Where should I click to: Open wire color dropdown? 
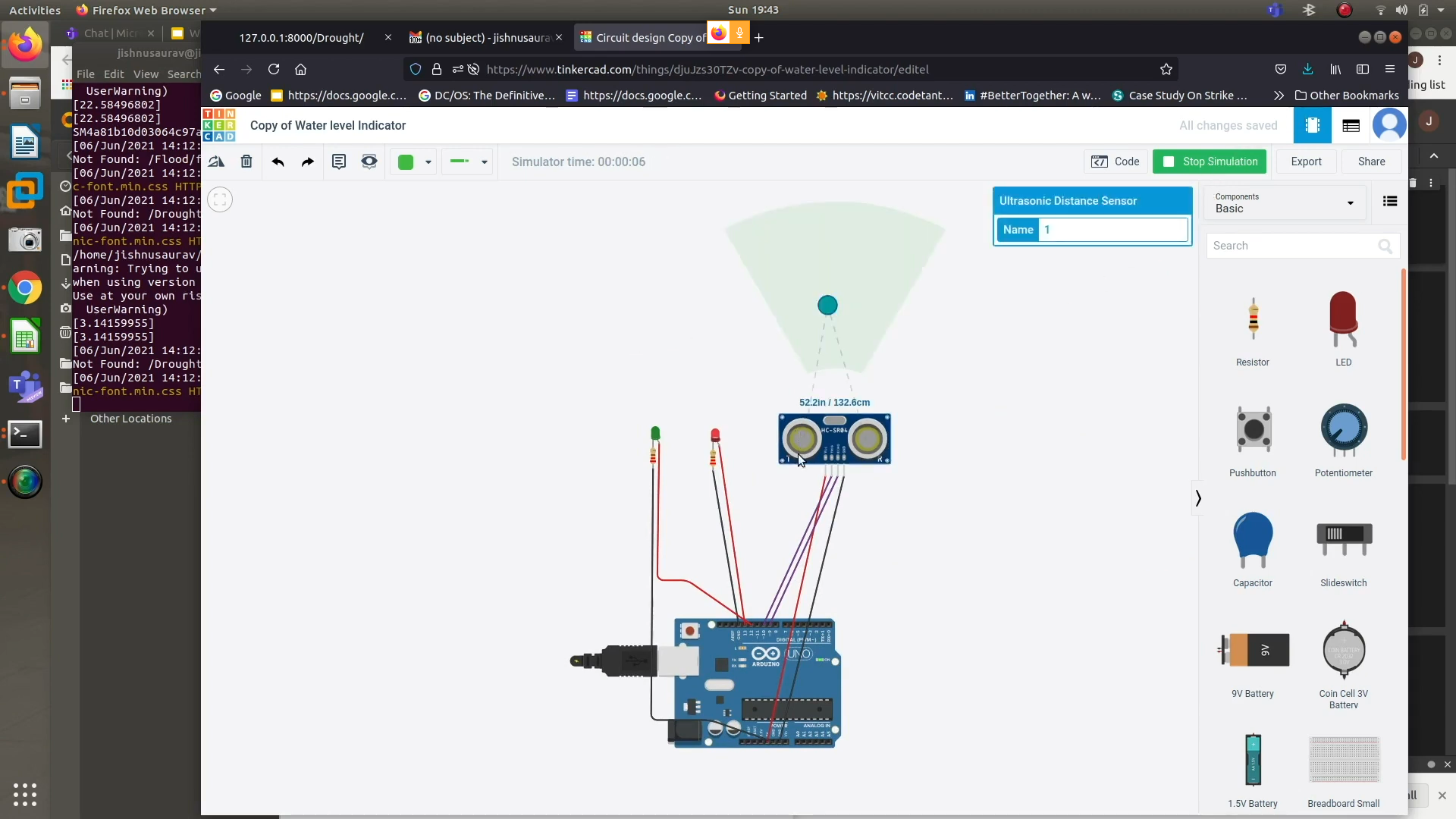tap(428, 162)
